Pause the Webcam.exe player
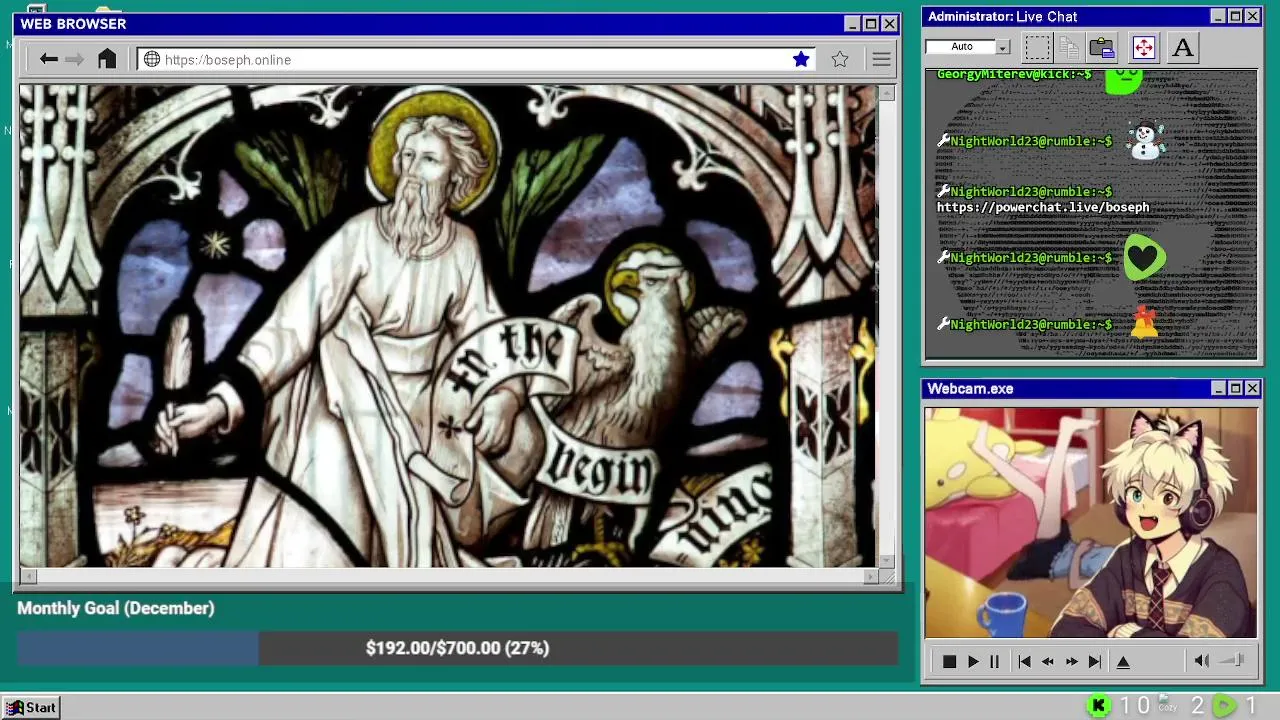 [994, 661]
